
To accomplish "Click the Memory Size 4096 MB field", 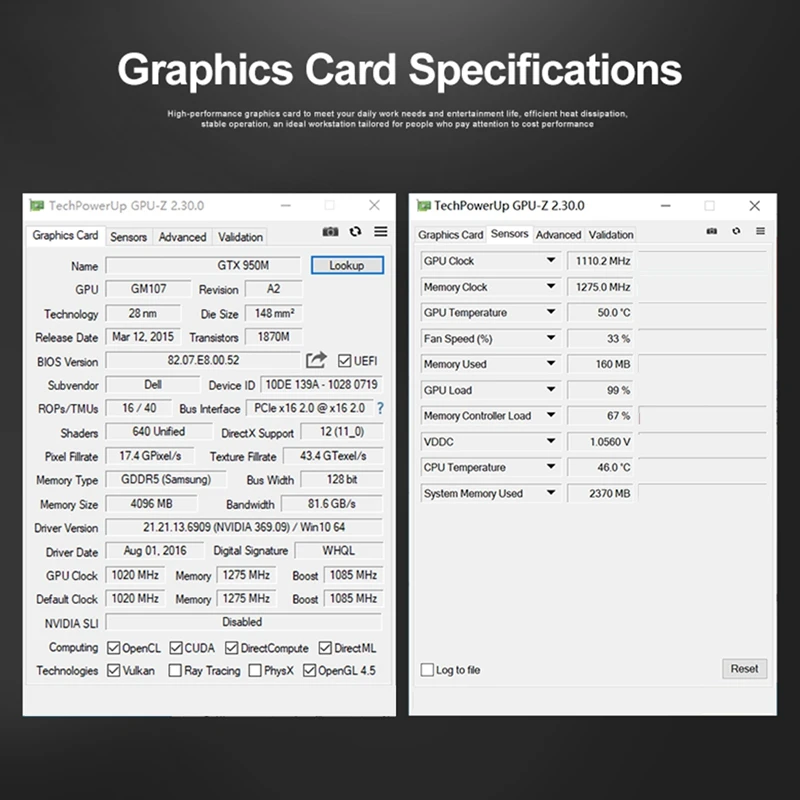I will [151, 504].
